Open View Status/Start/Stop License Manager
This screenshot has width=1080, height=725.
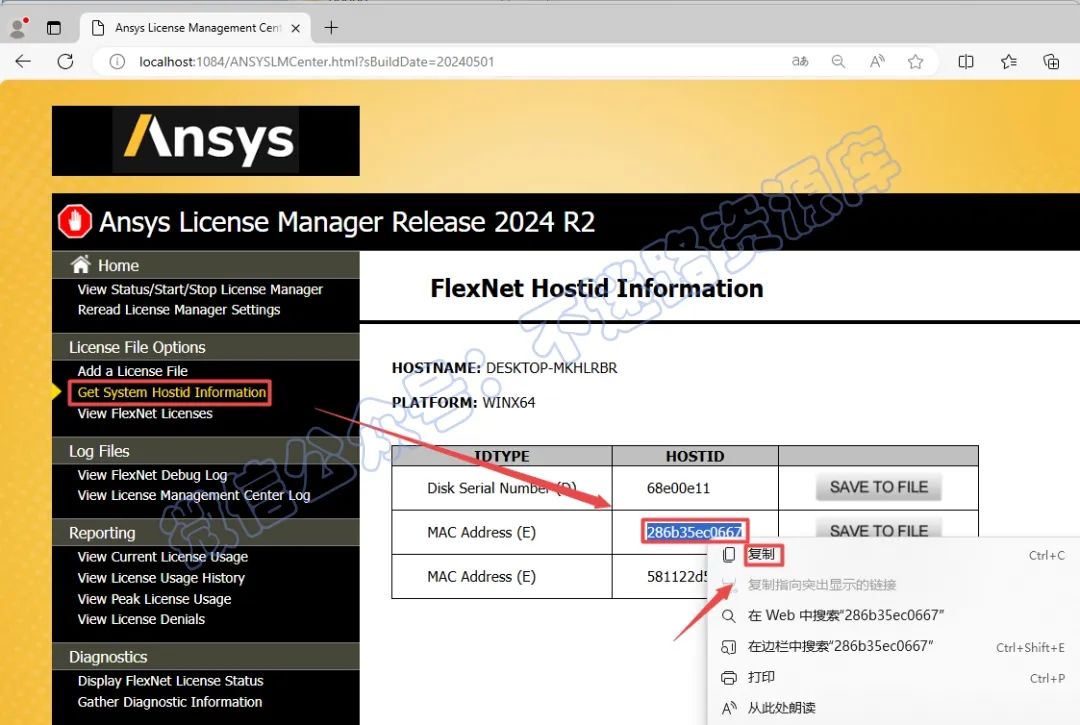200,289
